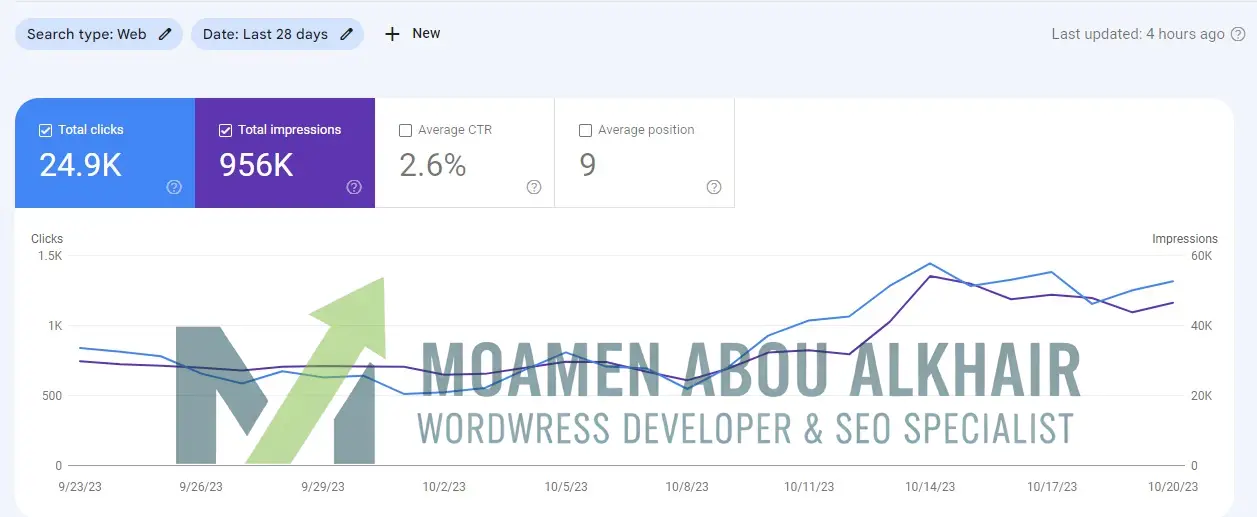Open the Date: Last 28 days filter
Viewport: 1257px width, 517px height.
(265, 34)
